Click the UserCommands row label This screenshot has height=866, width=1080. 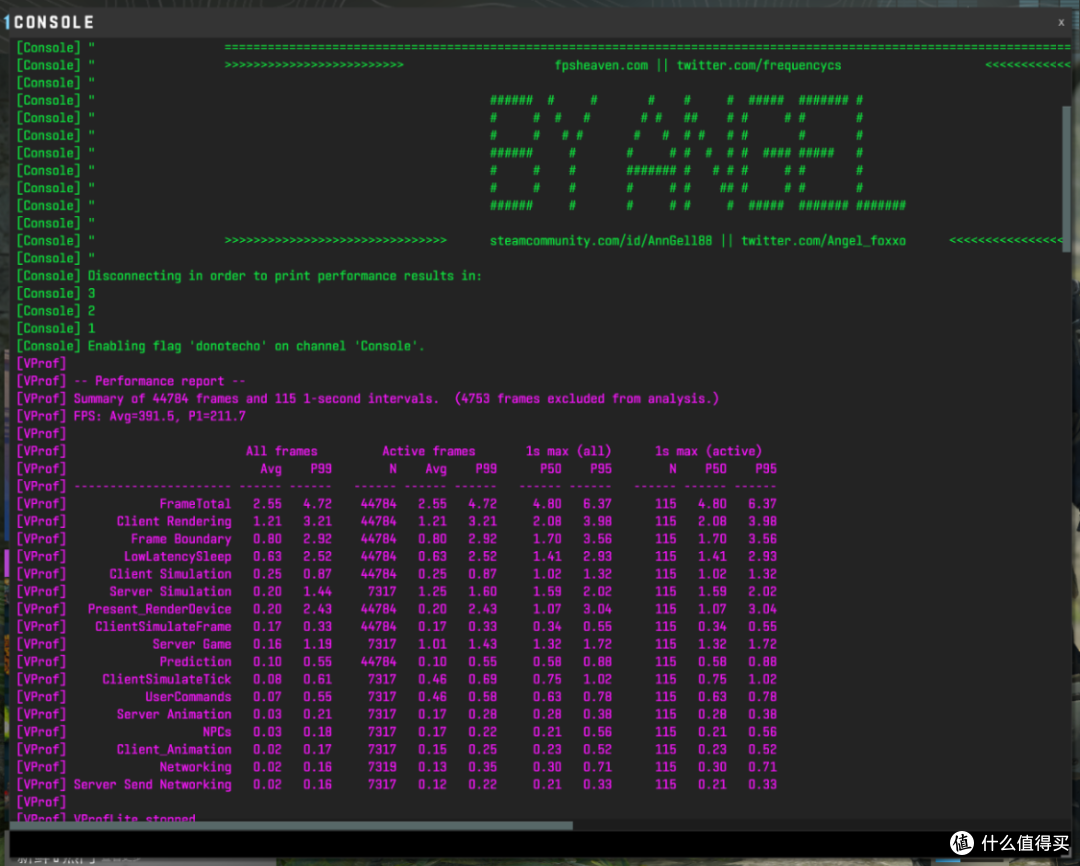coord(188,697)
